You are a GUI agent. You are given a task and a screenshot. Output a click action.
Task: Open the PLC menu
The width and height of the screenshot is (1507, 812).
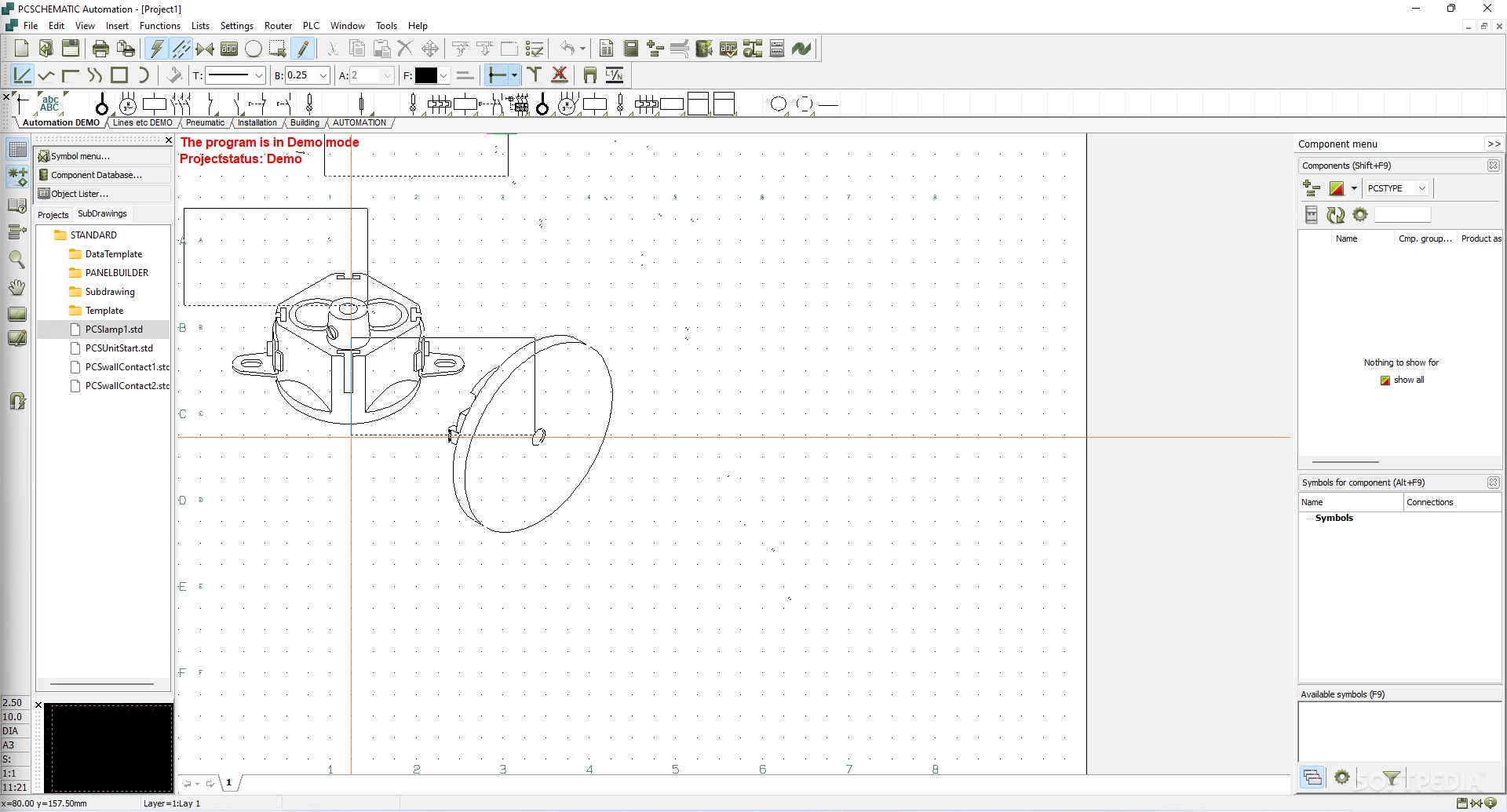(311, 26)
